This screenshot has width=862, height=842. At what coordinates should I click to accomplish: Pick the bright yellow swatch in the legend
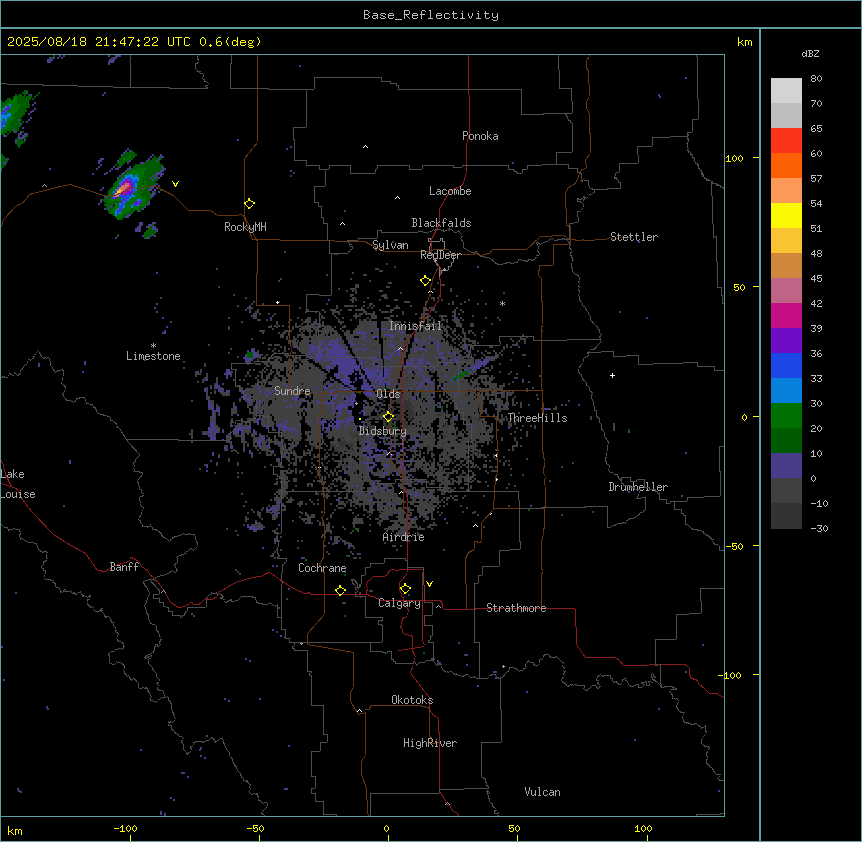[786, 215]
